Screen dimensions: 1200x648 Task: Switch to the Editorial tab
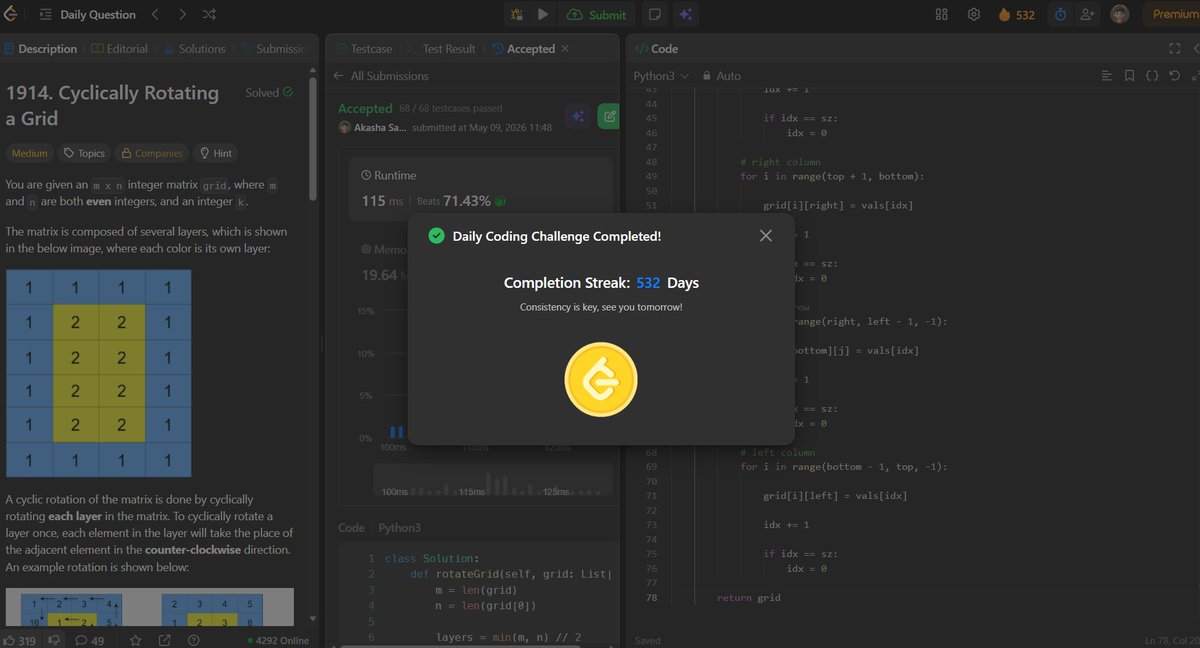coord(120,49)
